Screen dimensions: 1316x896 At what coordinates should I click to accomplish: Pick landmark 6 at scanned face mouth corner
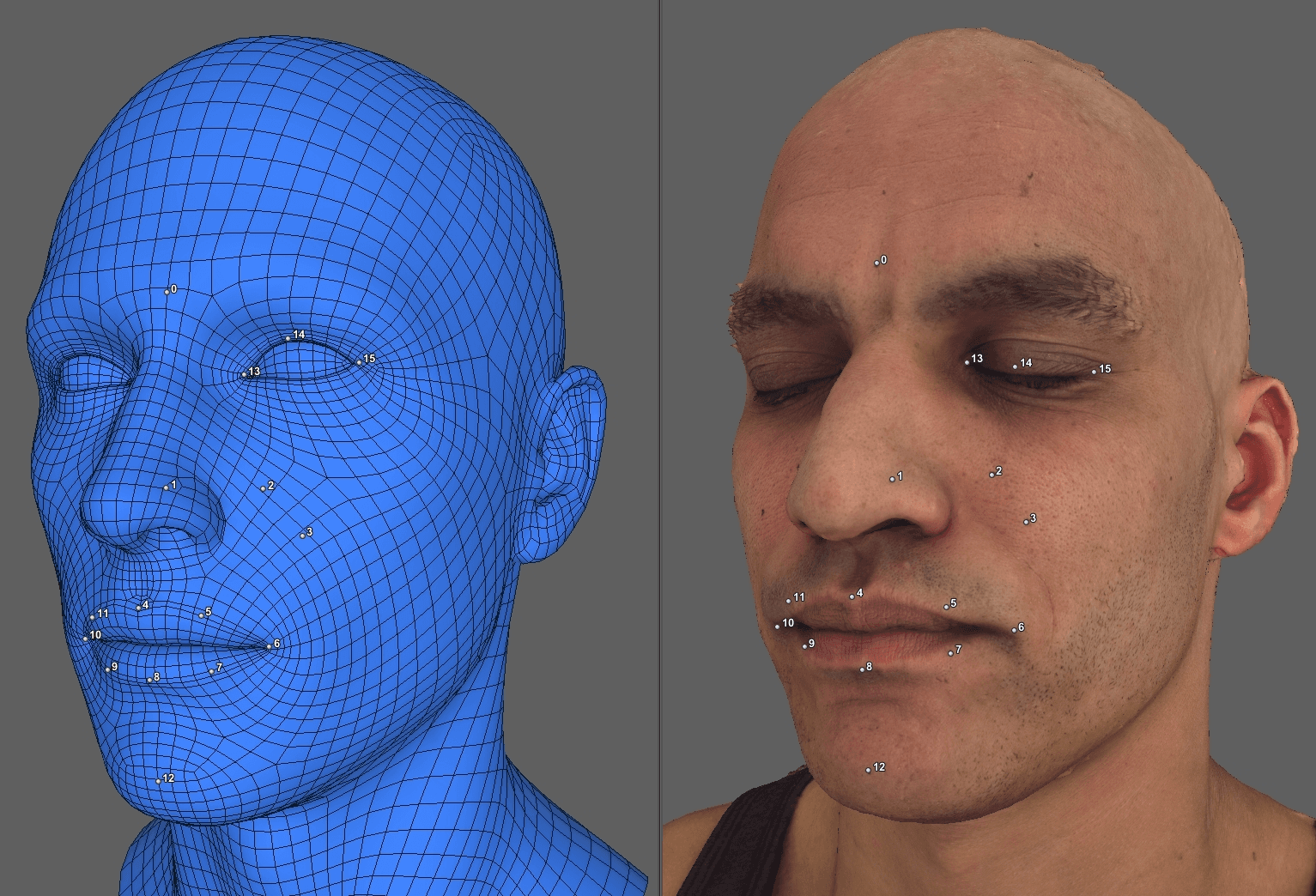(1014, 630)
